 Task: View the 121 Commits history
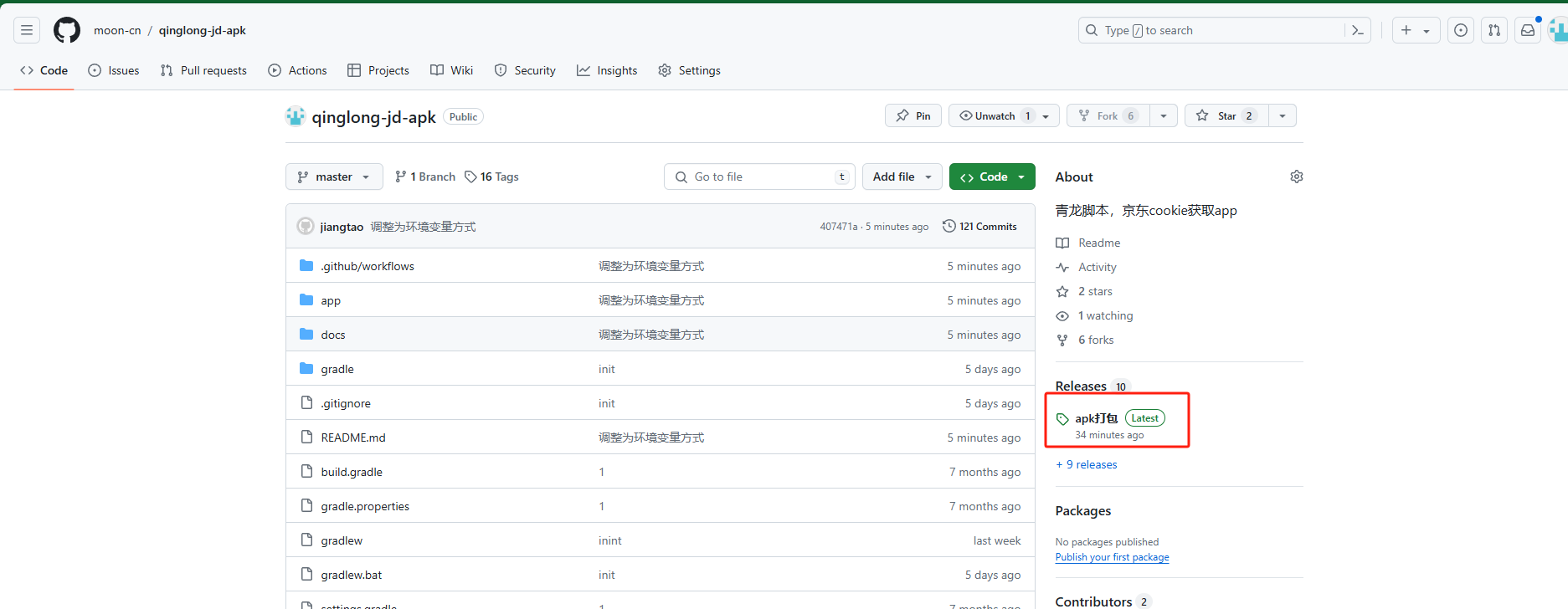click(979, 226)
